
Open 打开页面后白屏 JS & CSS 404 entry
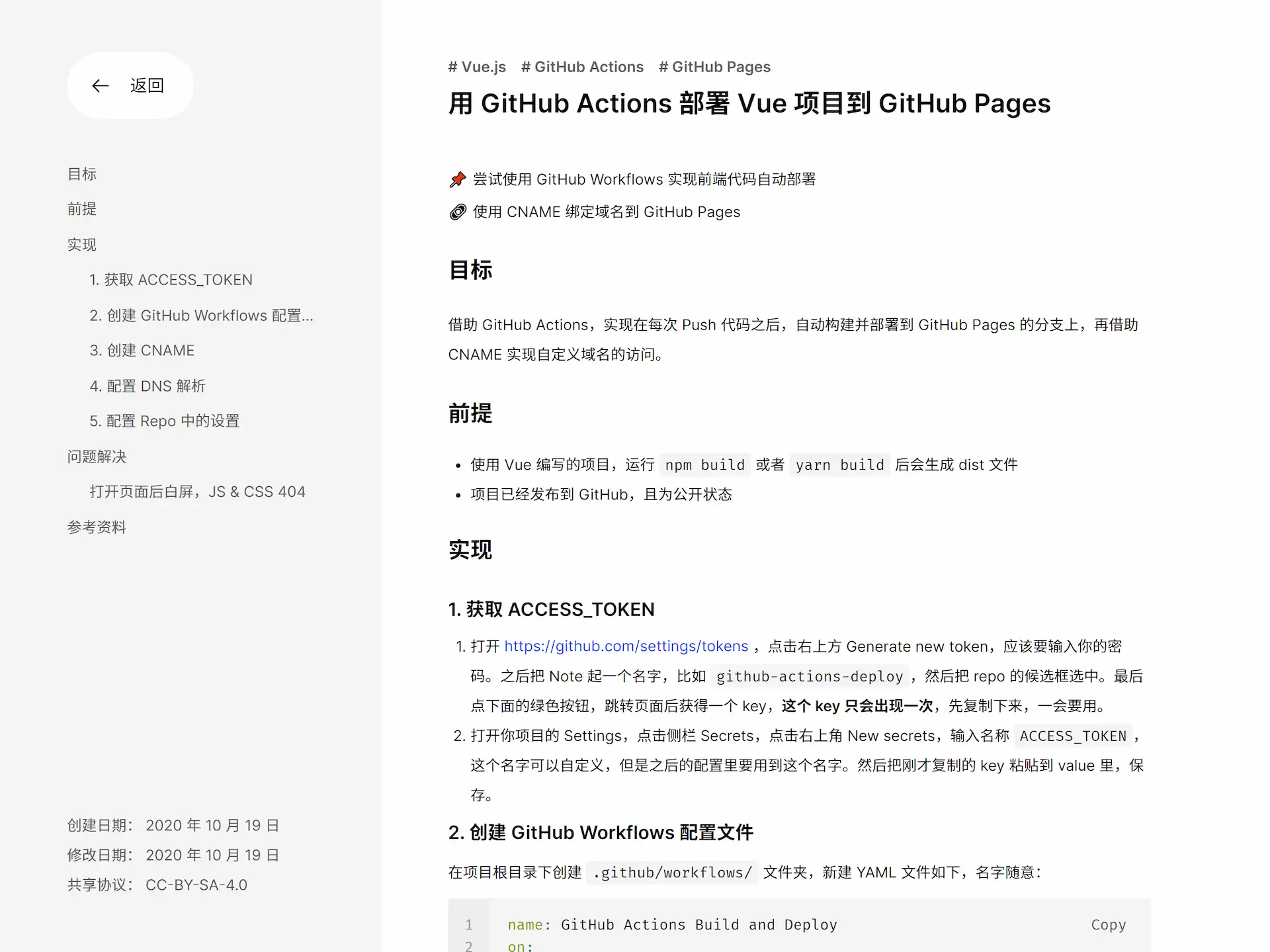197,492
